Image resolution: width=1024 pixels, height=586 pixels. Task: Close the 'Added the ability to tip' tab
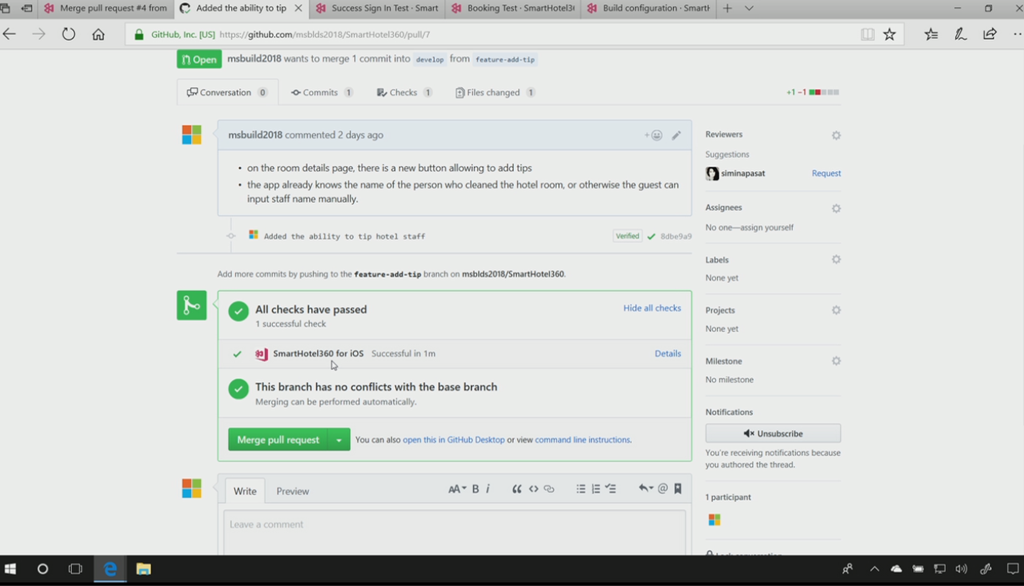coord(298,8)
